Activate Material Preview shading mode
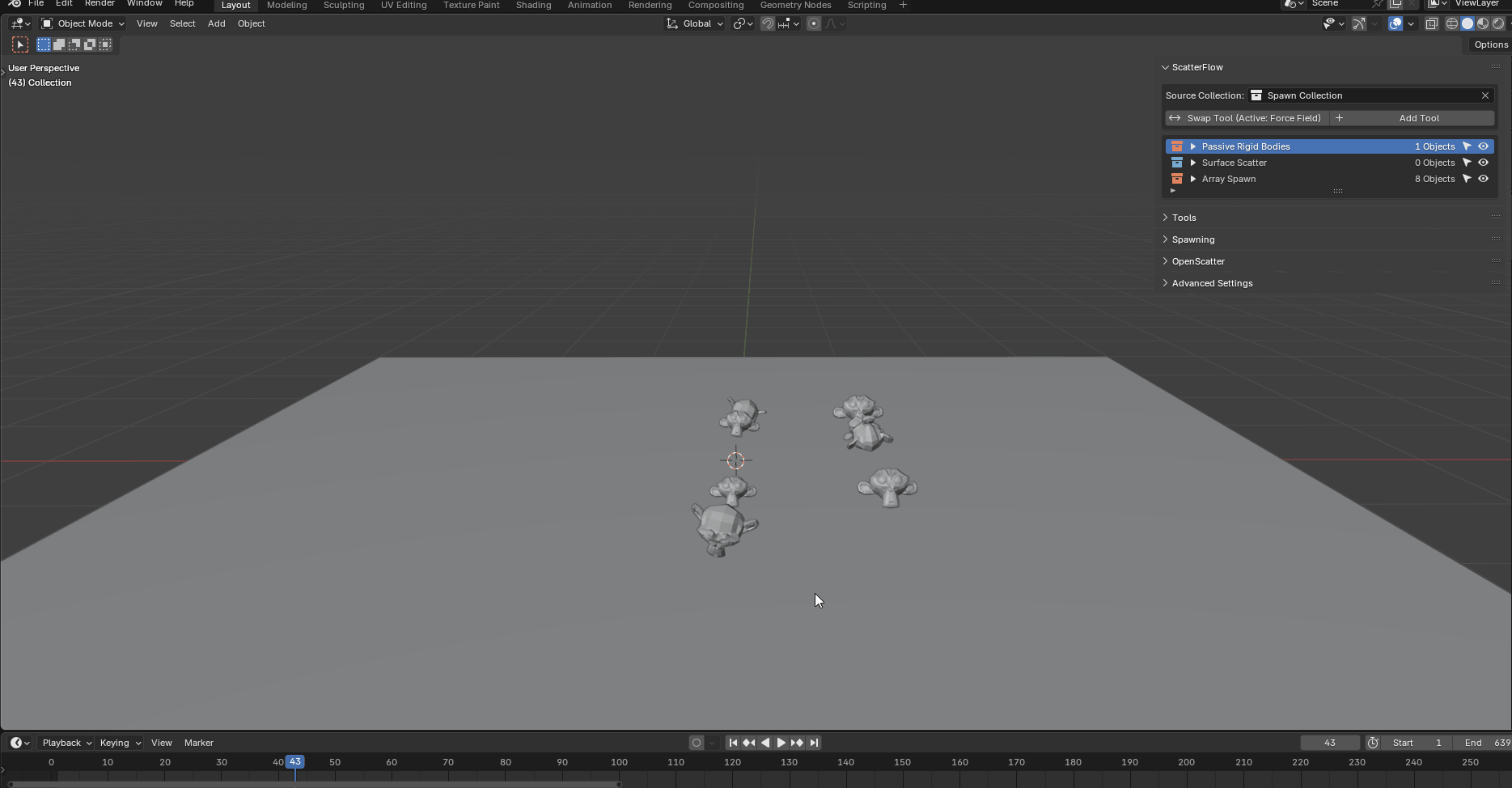The height and width of the screenshot is (788, 1512). click(x=1483, y=23)
